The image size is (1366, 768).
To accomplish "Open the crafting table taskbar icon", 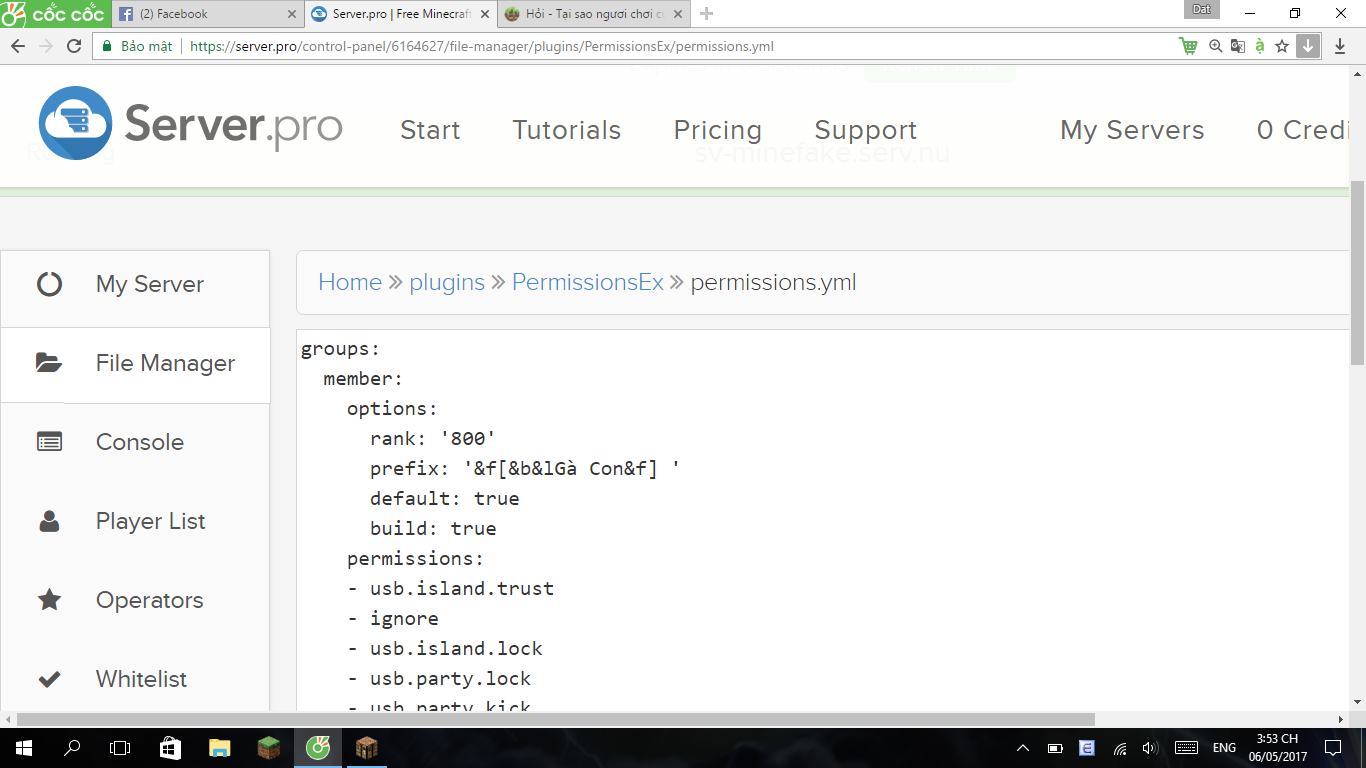I will (x=367, y=747).
